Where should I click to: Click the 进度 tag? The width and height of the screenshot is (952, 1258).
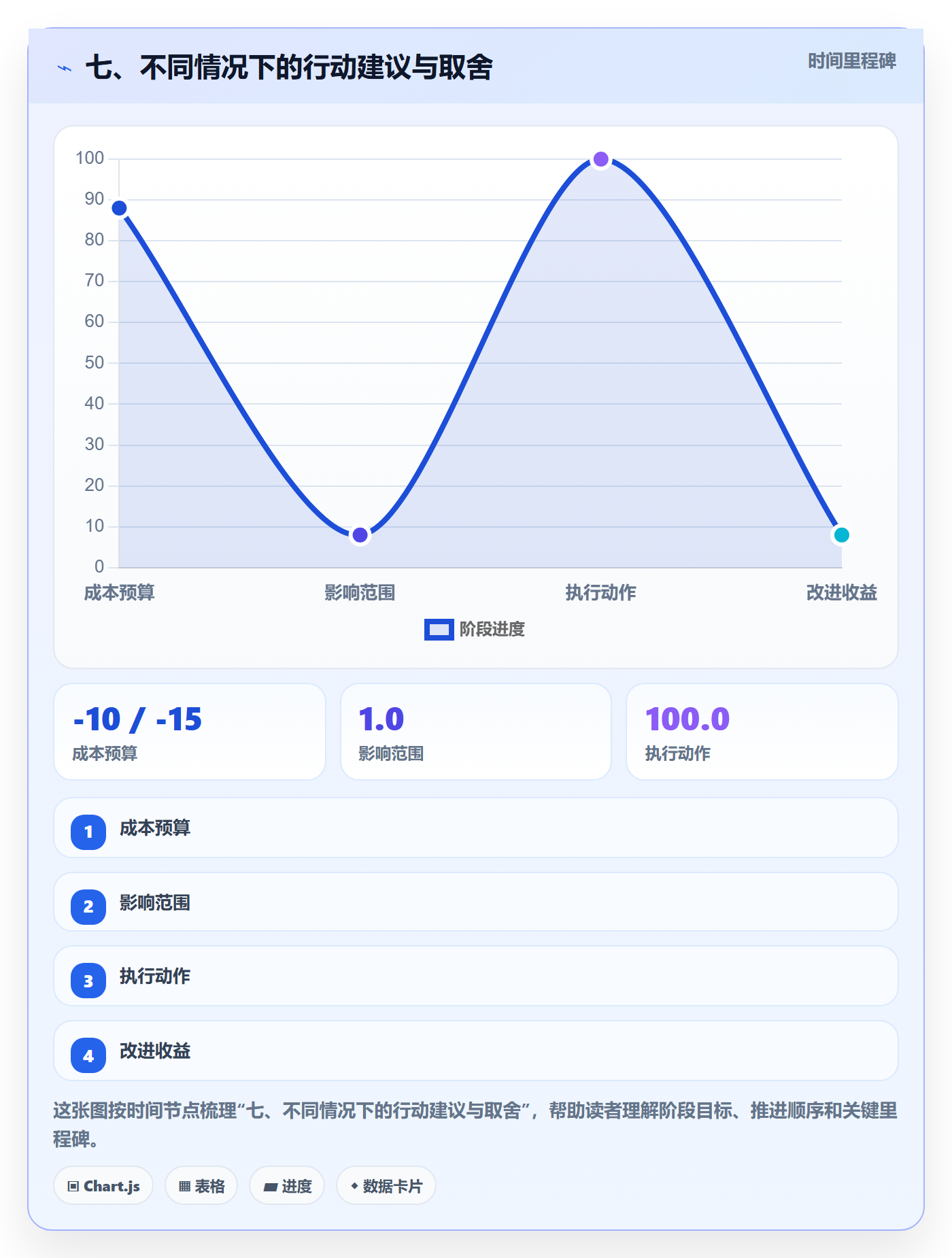tap(287, 1186)
